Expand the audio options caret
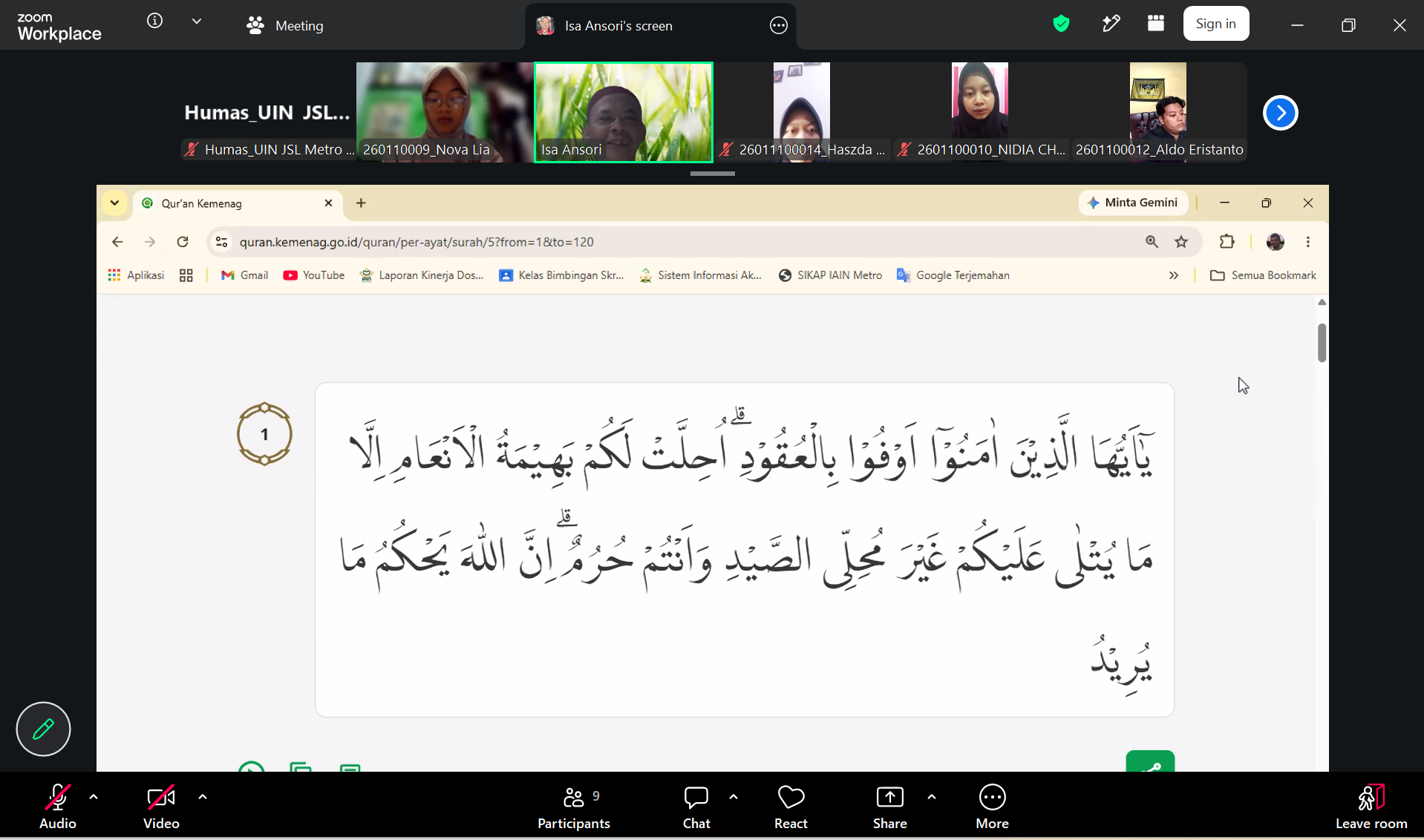The image size is (1424, 840). [x=94, y=797]
